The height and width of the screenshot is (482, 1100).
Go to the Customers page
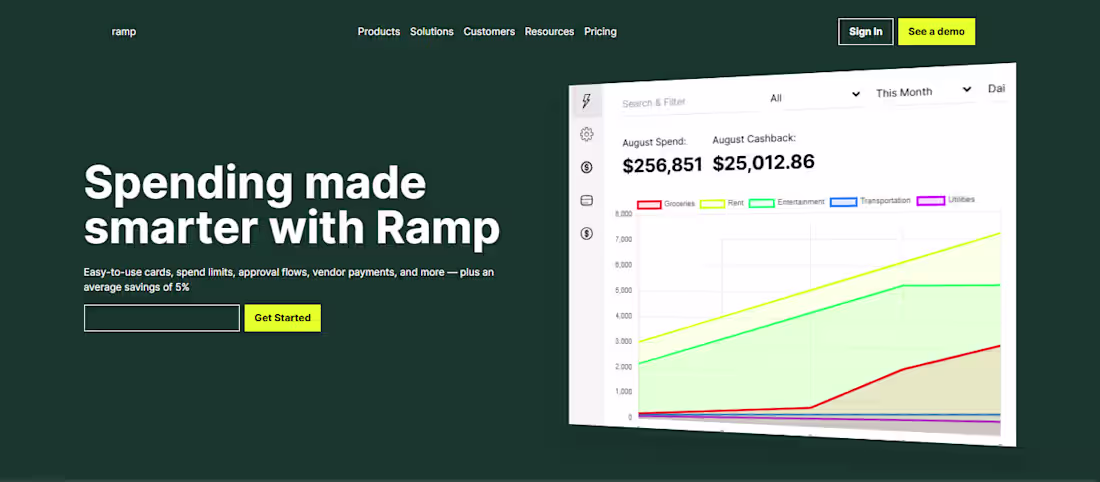tap(489, 32)
